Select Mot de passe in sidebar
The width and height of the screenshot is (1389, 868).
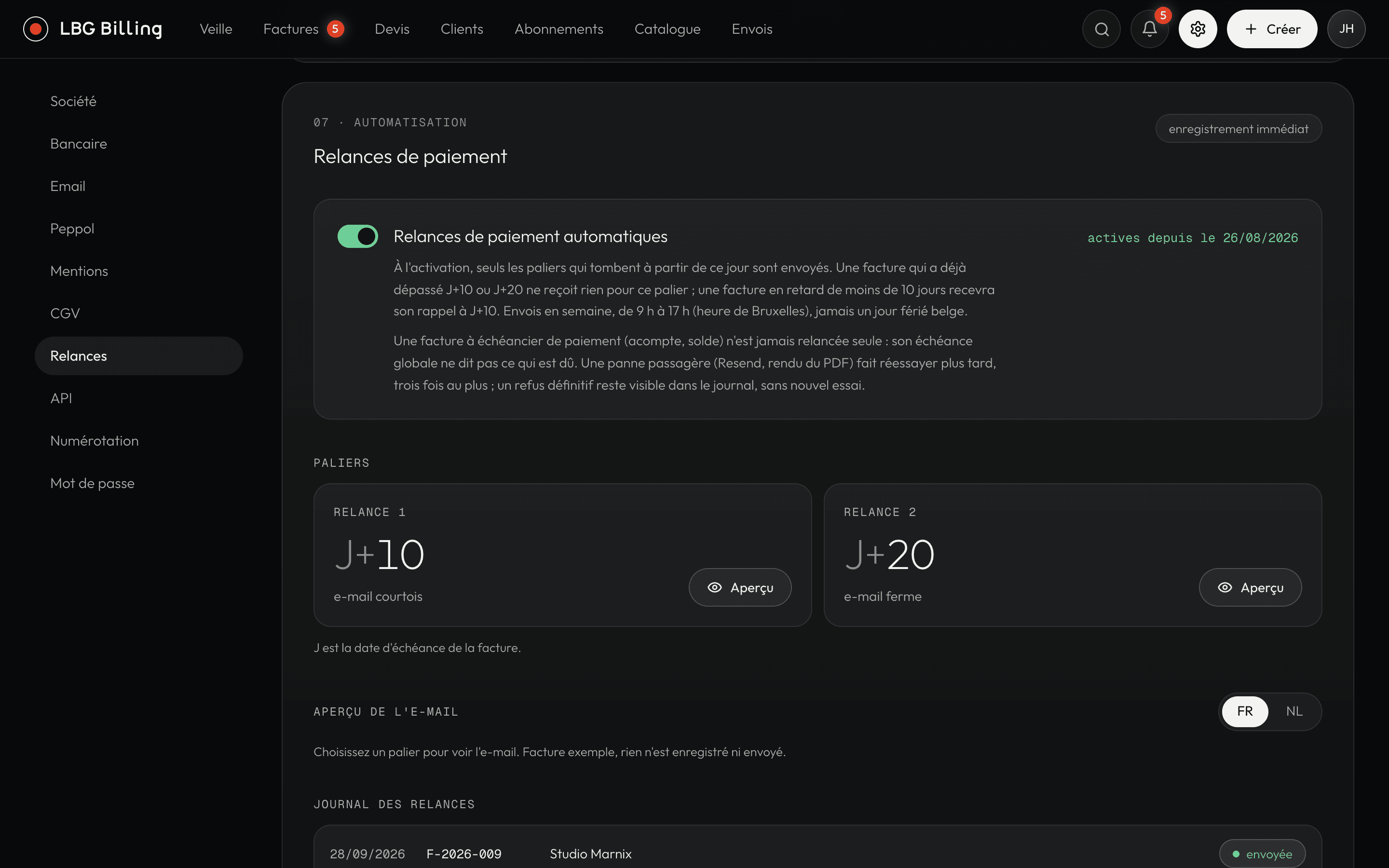138,483
